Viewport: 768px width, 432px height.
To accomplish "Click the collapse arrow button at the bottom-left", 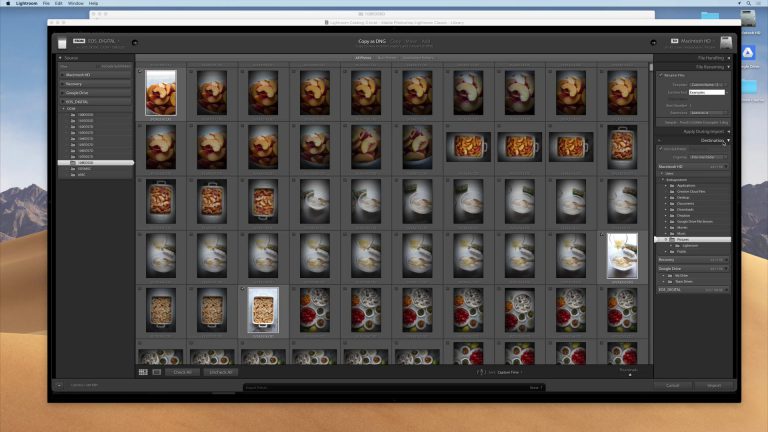I will coord(59,385).
